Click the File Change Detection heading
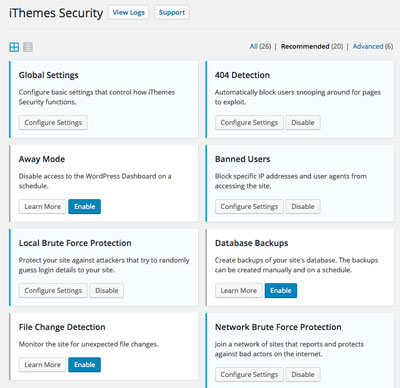 tap(62, 327)
